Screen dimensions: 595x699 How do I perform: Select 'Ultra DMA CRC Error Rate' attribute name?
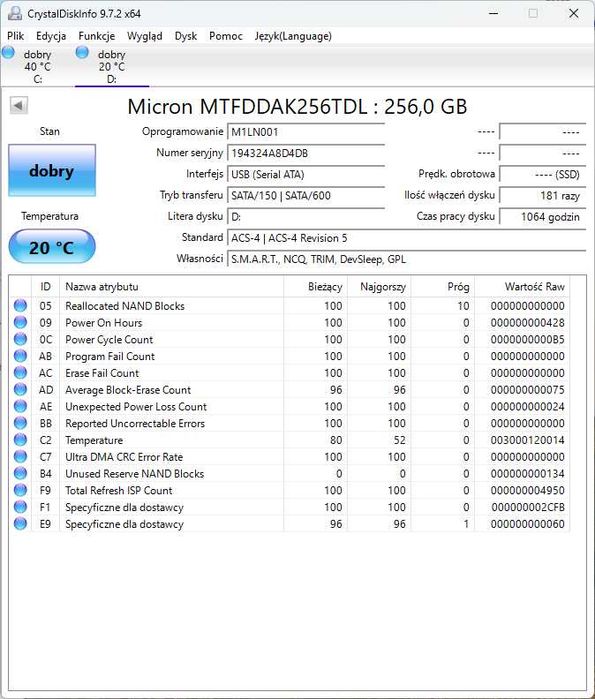124,457
